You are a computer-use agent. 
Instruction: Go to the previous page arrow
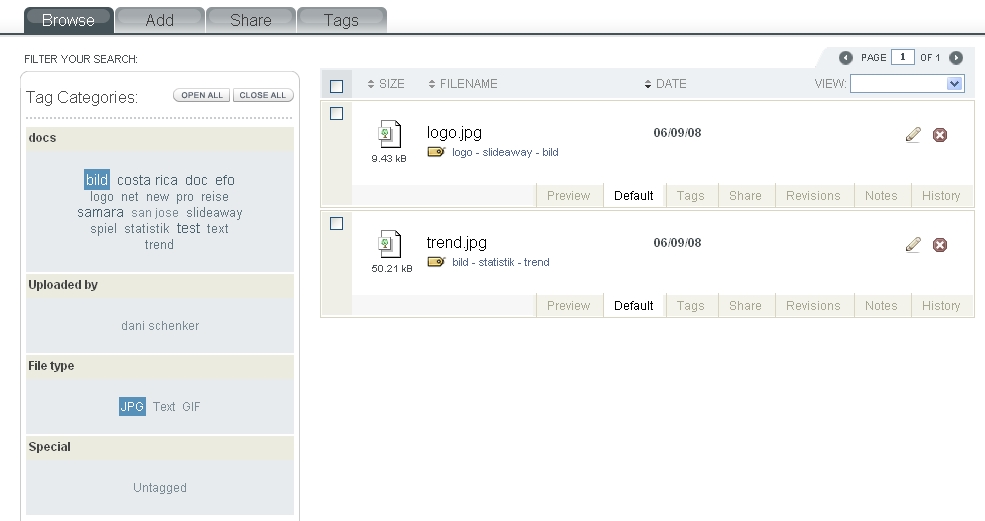click(846, 58)
